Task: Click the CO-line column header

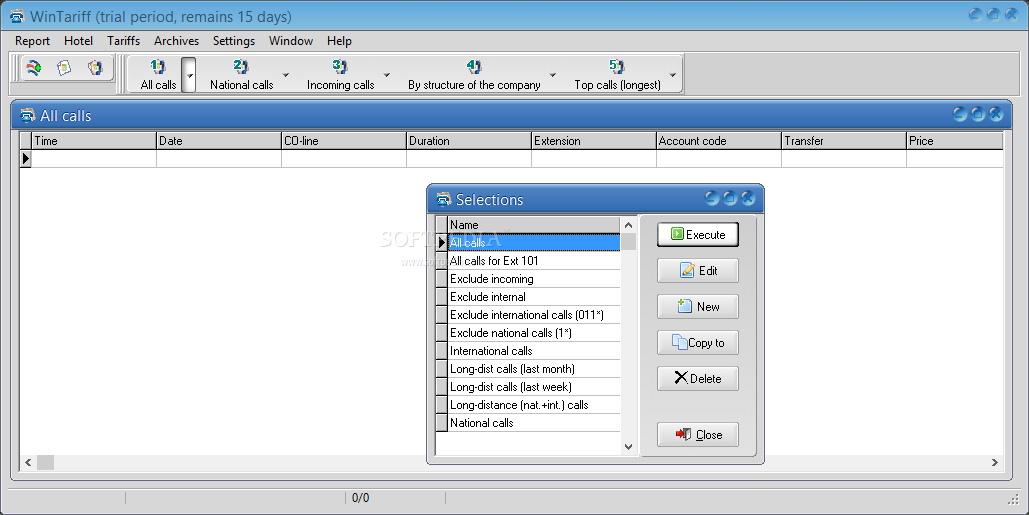Action: coord(344,141)
